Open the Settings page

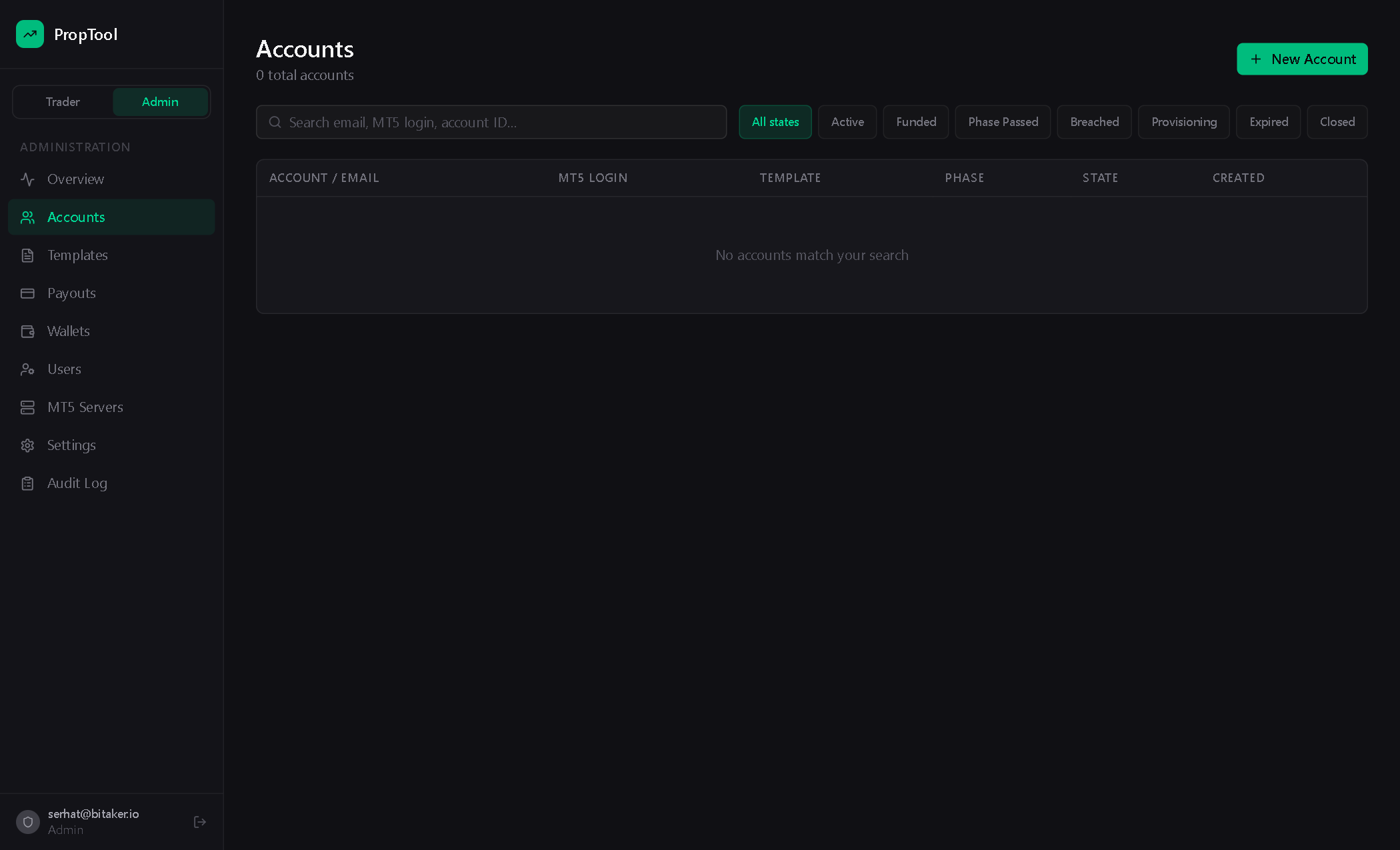coord(111,445)
